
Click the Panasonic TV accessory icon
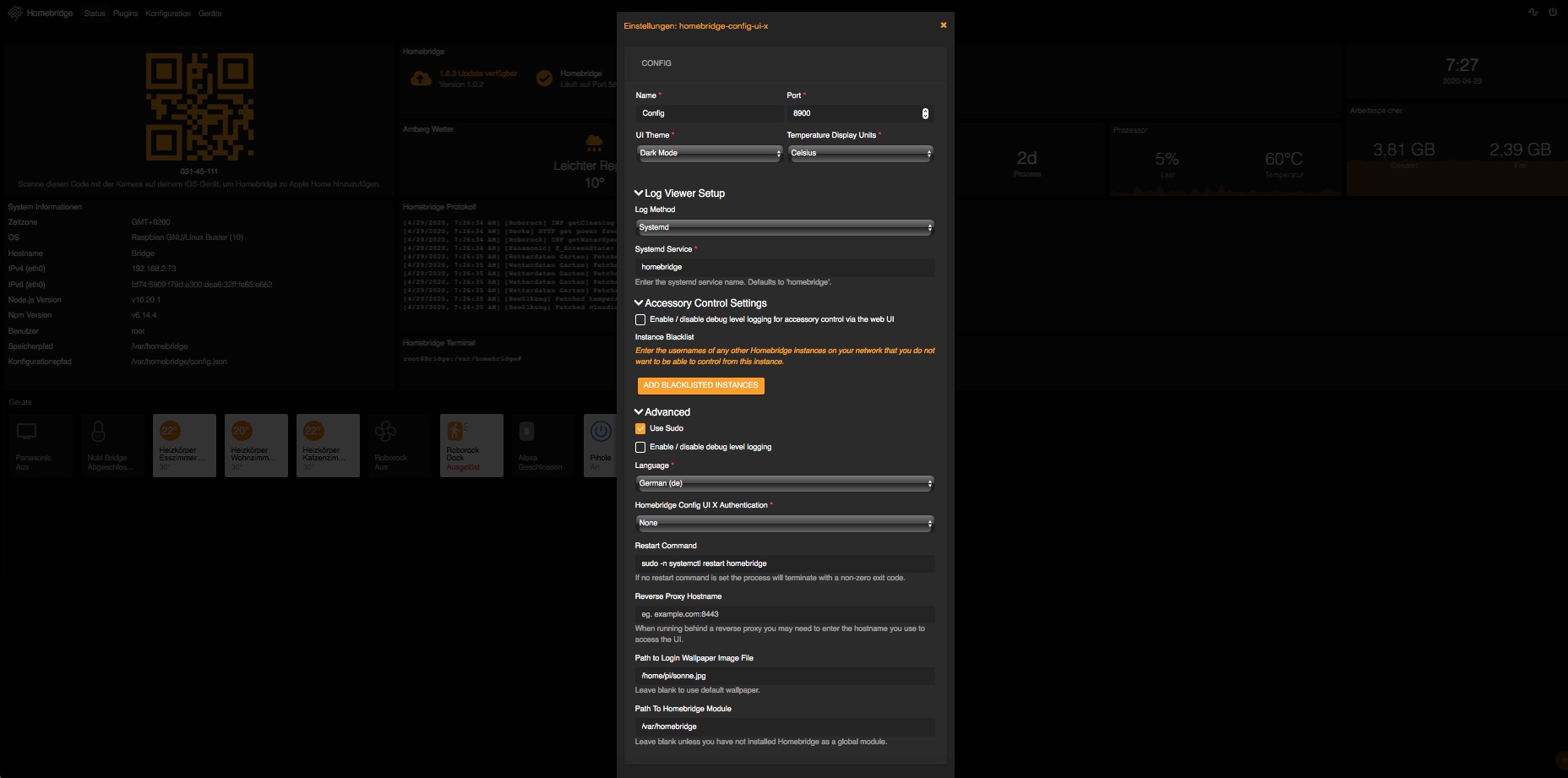[x=27, y=432]
